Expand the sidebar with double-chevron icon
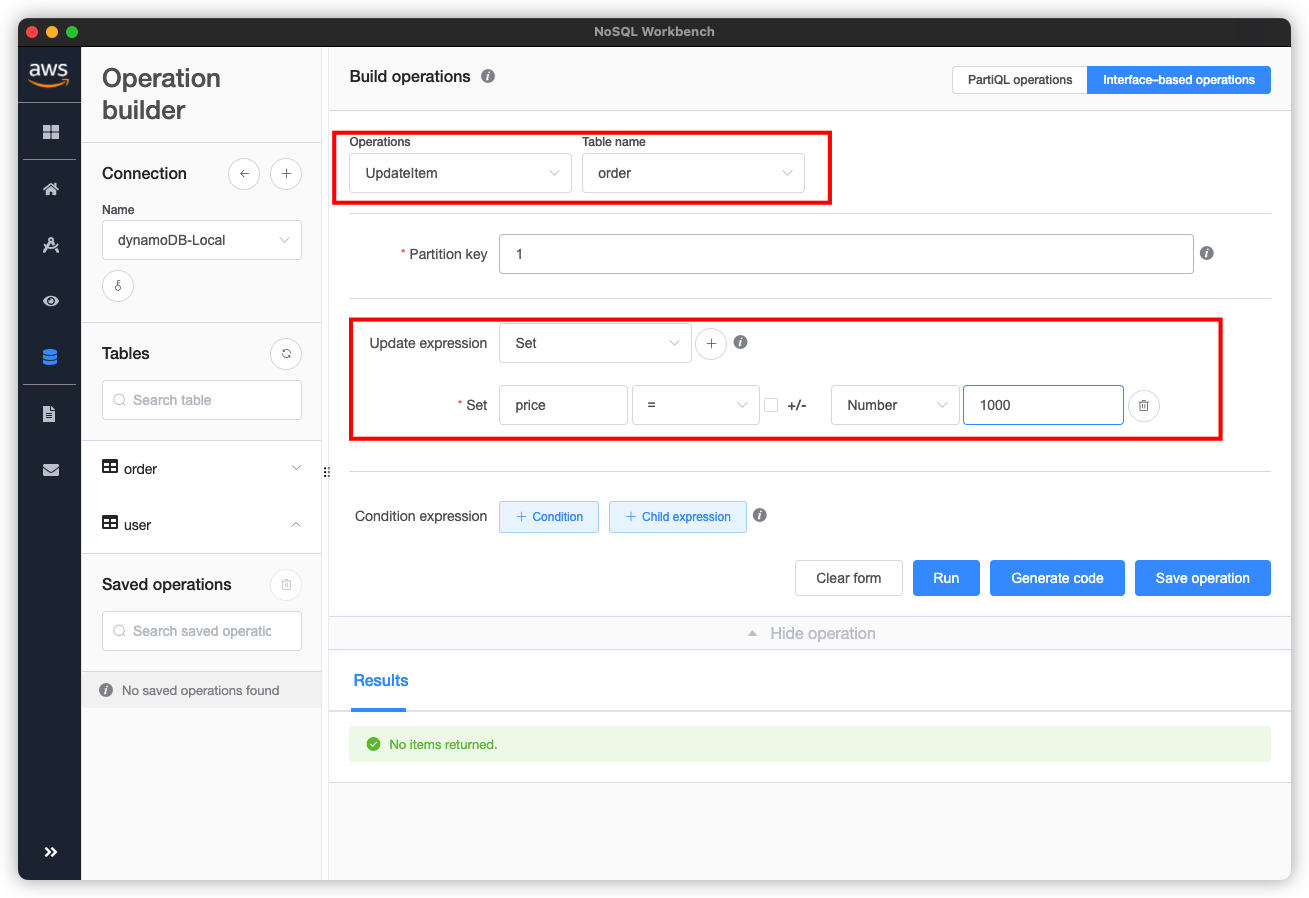This screenshot has height=898, width=1309. (x=50, y=852)
